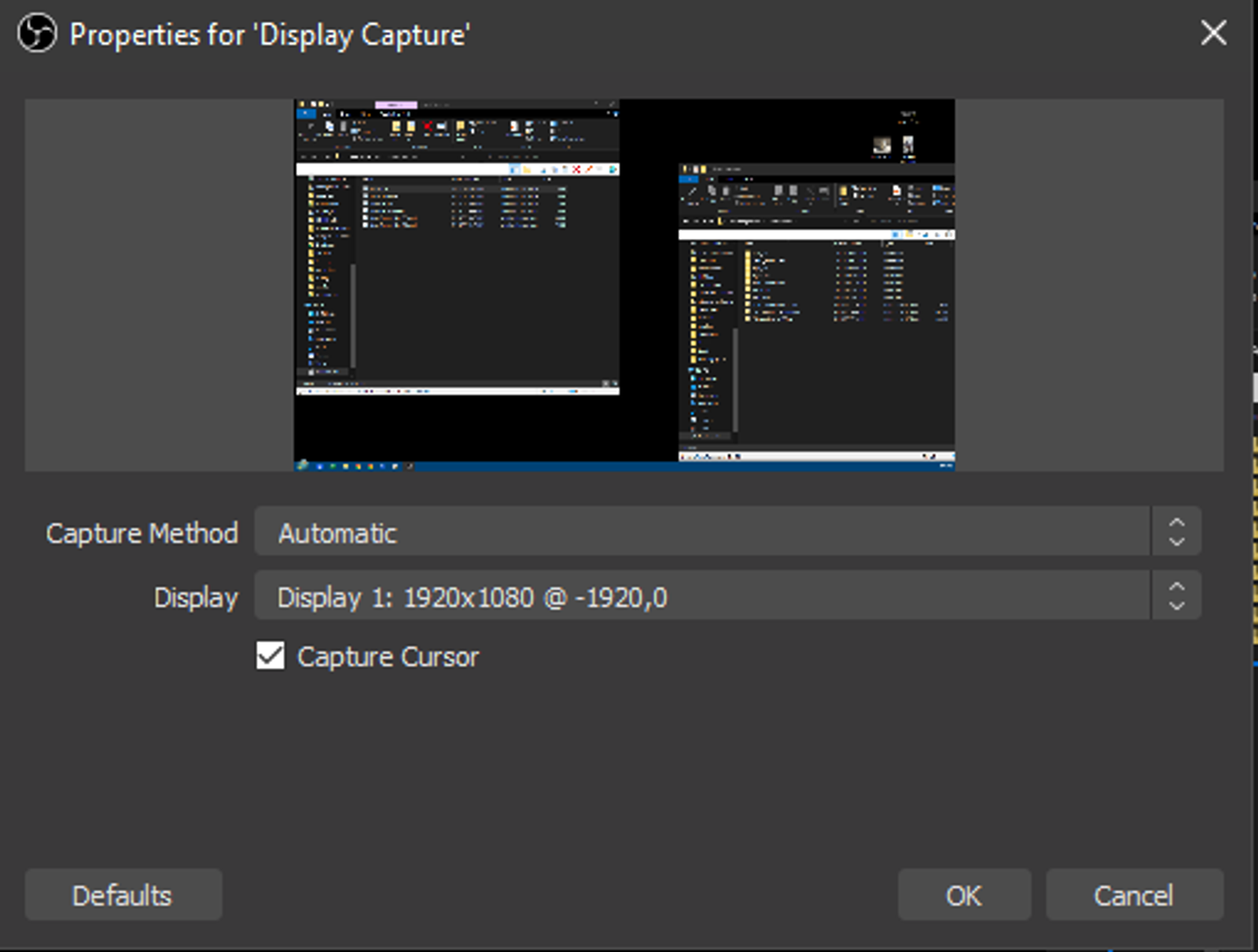This screenshot has height=952, width=1258.
Task: Click the Capture Method spinner arrows
Action: tap(1176, 532)
